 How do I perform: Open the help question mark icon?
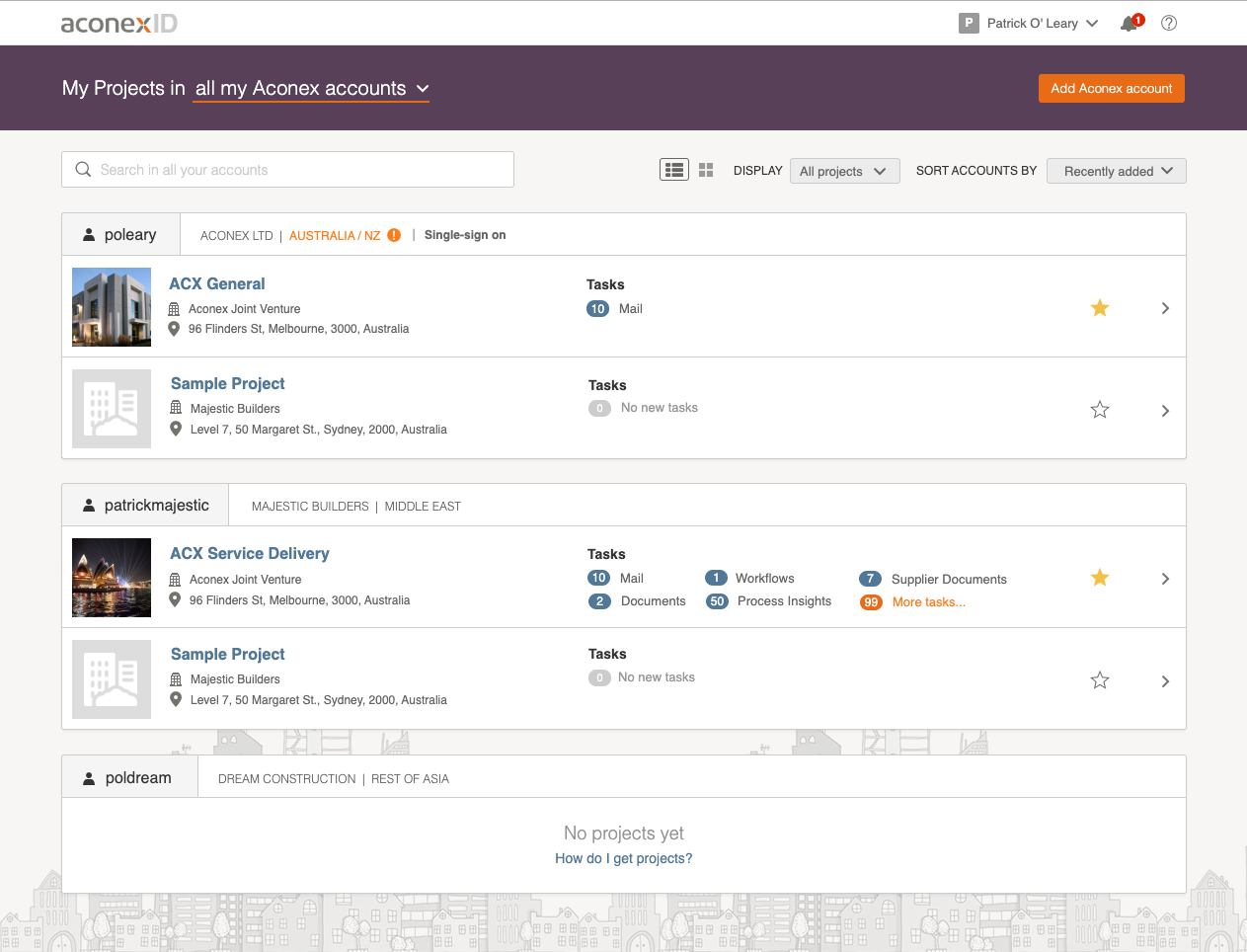(1169, 23)
